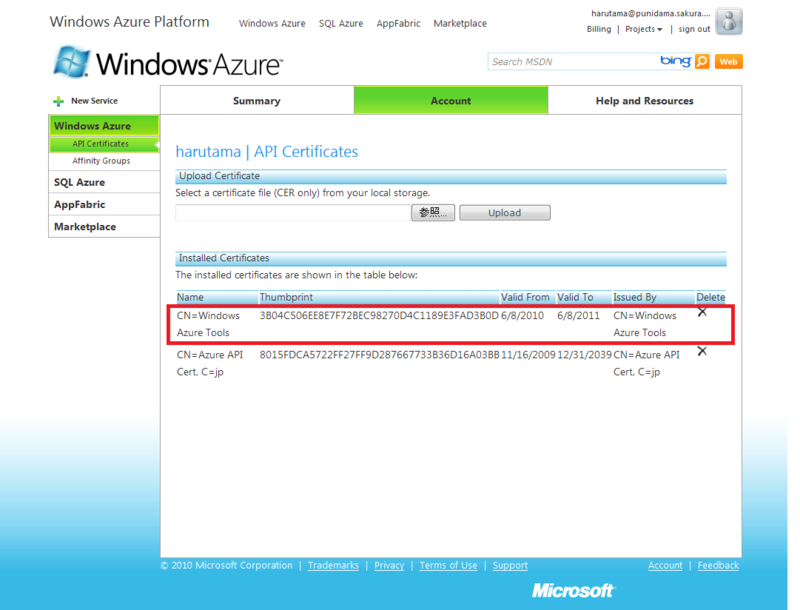Click the 6/8/2010 Valid From date
The width and height of the screenshot is (800, 610).
[522, 315]
